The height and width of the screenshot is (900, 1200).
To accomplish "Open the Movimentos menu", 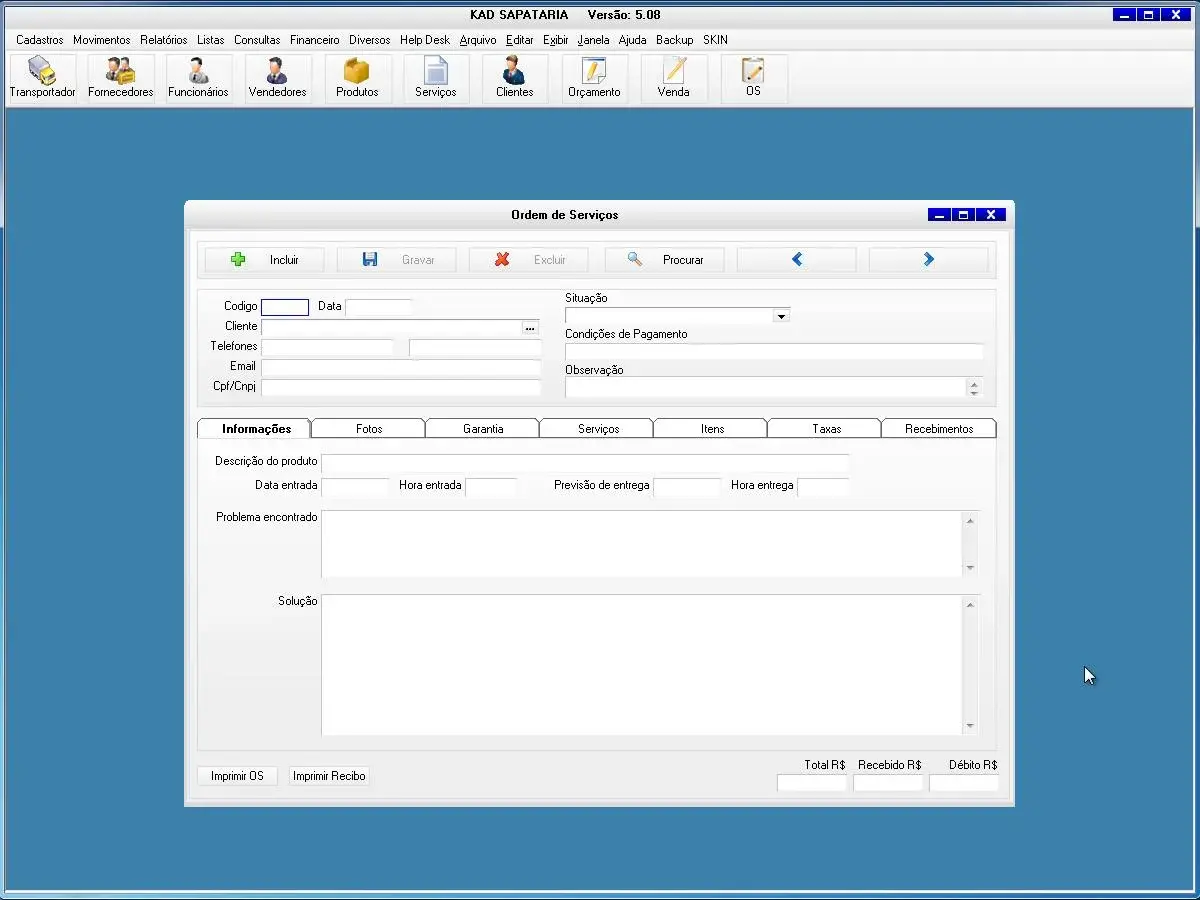I will (102, 40).
